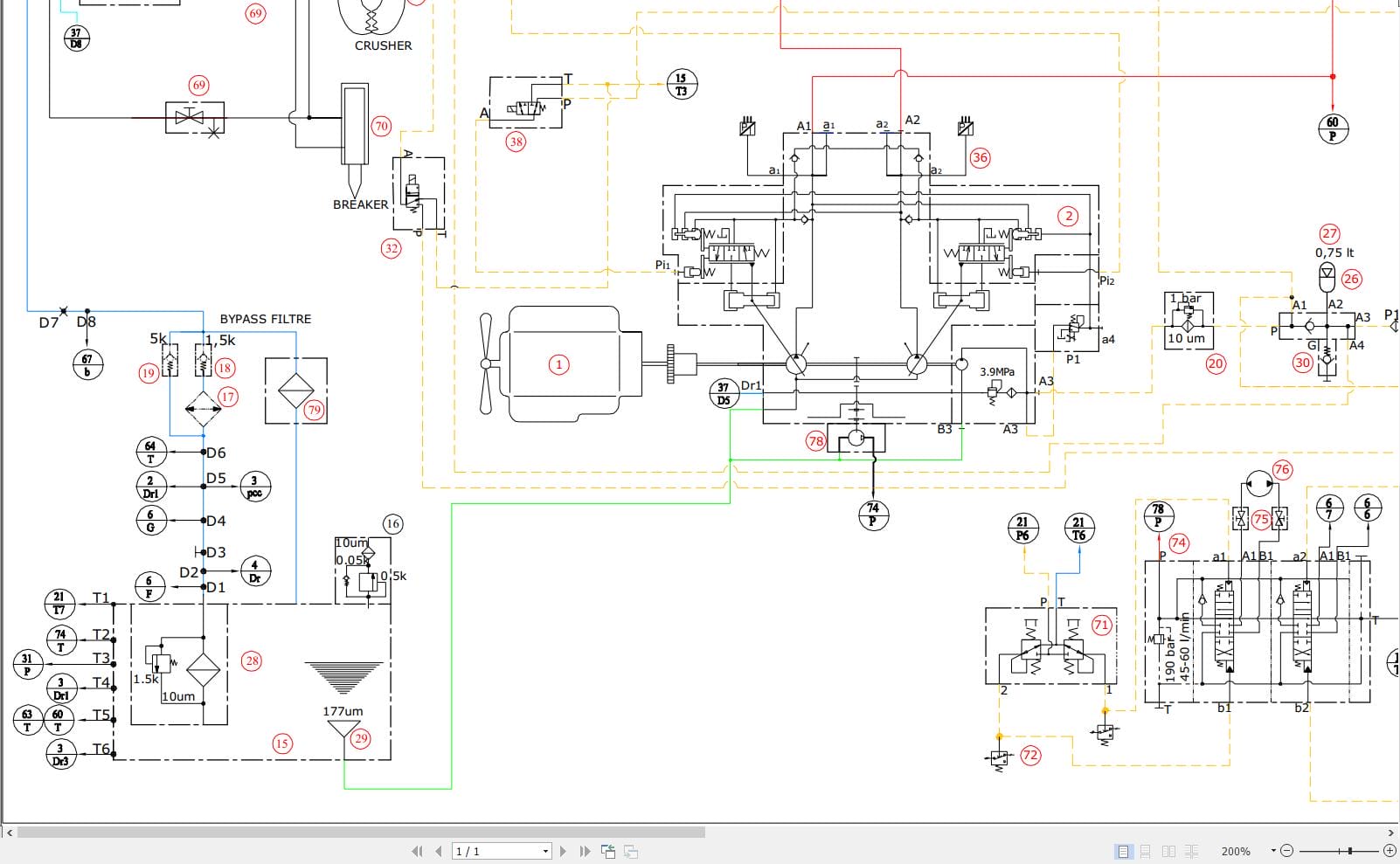
Task: Enable continuous facing pages layout
Action: click(1192, 850)
